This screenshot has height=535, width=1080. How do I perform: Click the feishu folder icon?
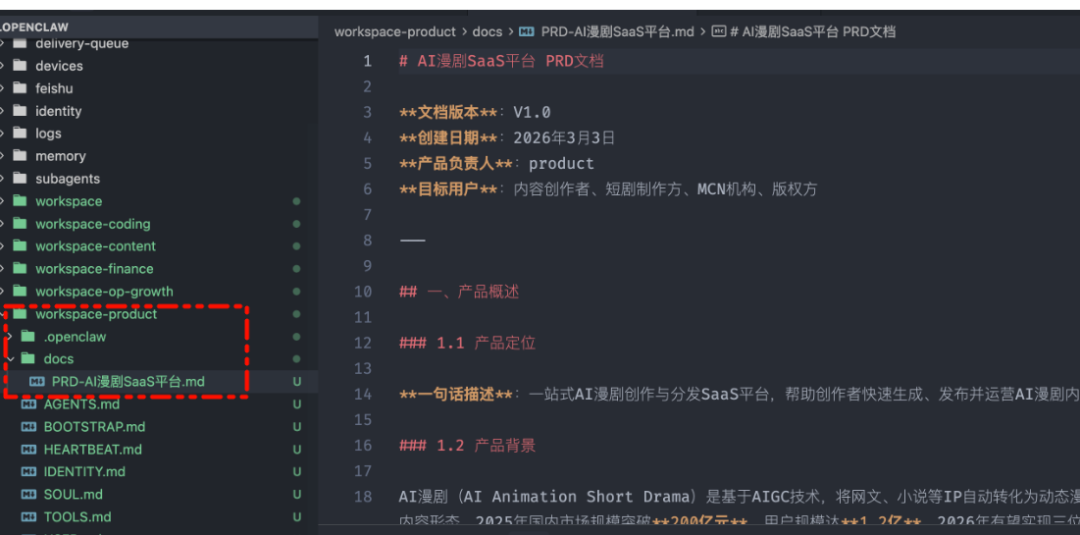[20, 89]
